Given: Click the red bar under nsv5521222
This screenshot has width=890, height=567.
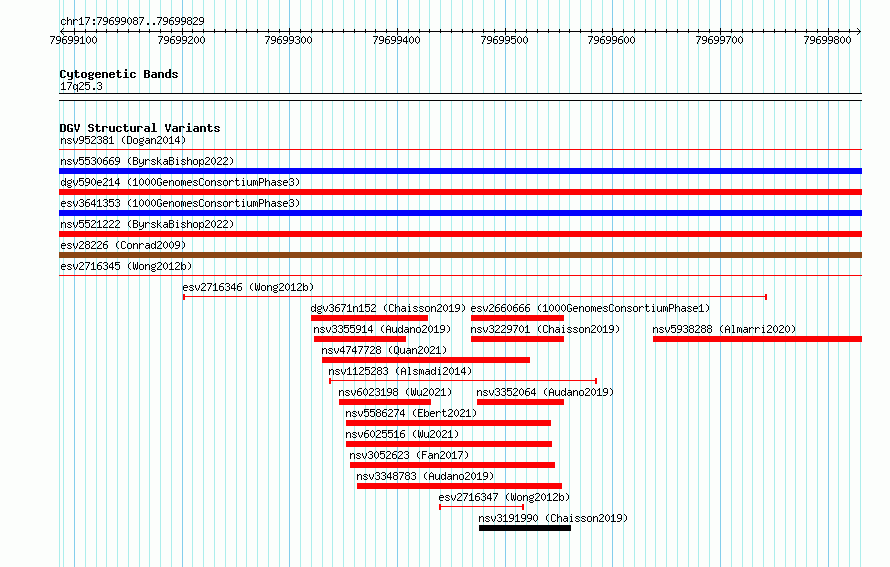Looking at the screenshot, I should 460,234.
